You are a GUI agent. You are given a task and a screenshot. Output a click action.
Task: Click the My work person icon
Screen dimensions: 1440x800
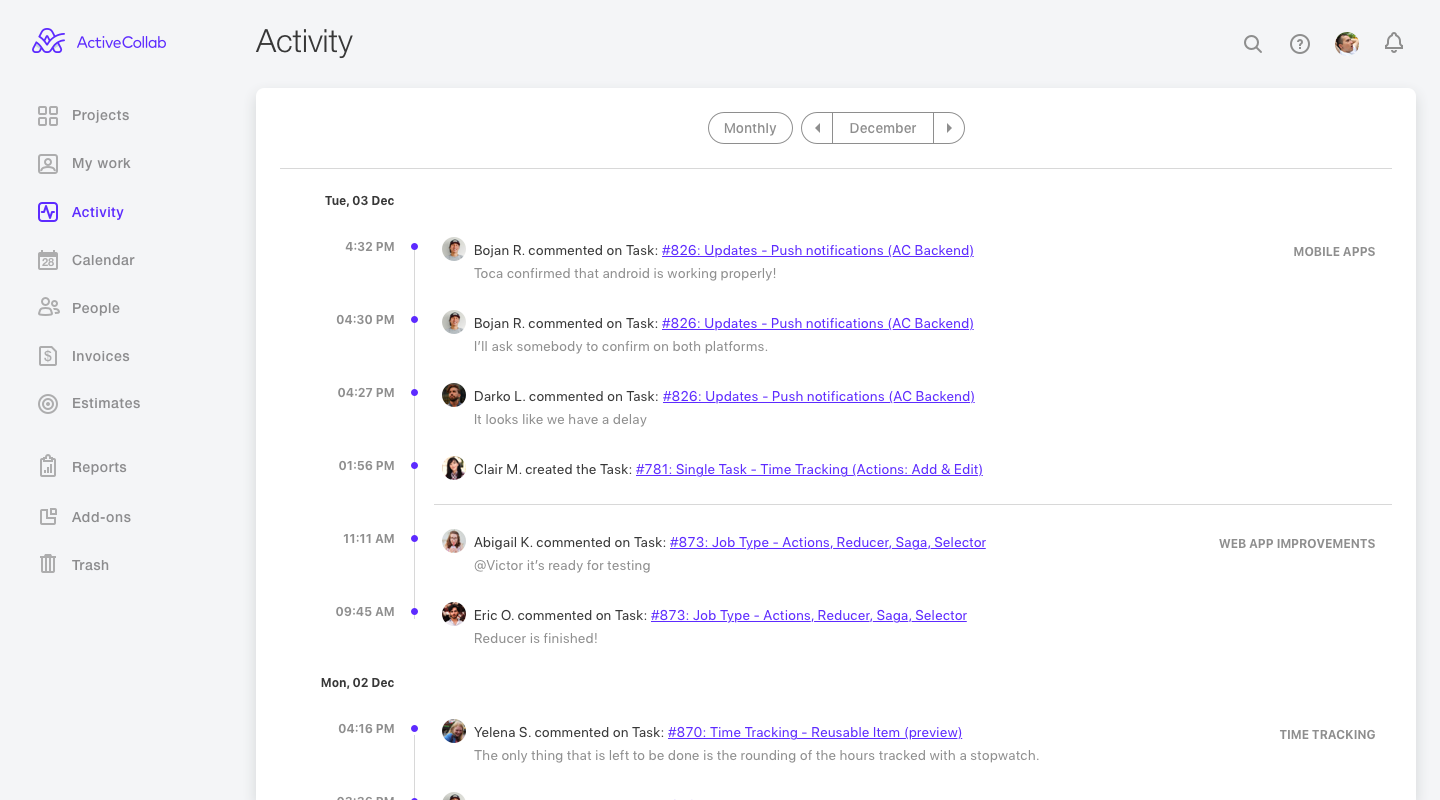48,164
